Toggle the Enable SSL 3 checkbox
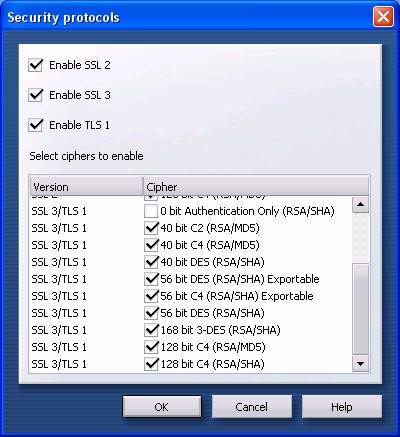 click(35, 95)
